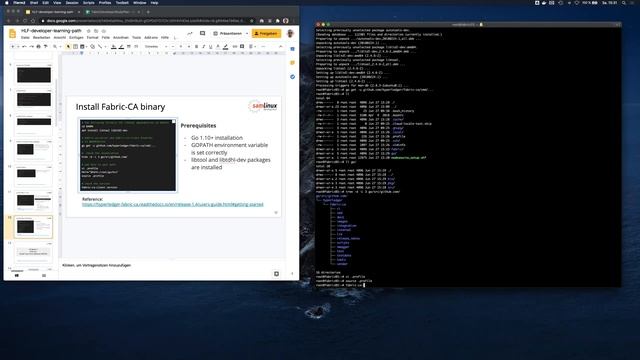Reload the page in Chrome
This screenshot has height=360, width=640.
[x=25, y=20]
